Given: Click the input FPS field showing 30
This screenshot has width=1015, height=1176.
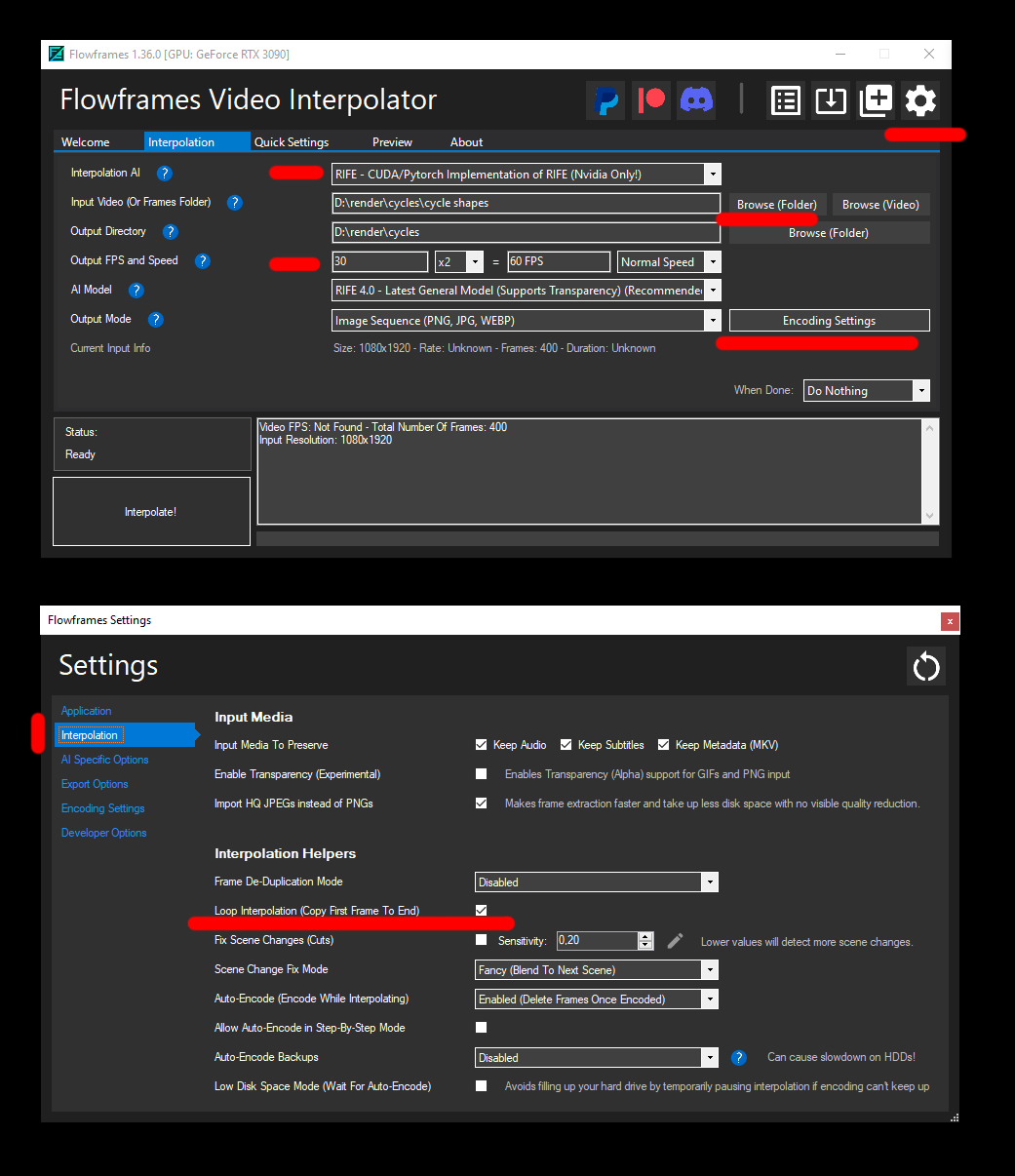Looking at the screenshot, I should pyautogui.click(x=379, y=261).
